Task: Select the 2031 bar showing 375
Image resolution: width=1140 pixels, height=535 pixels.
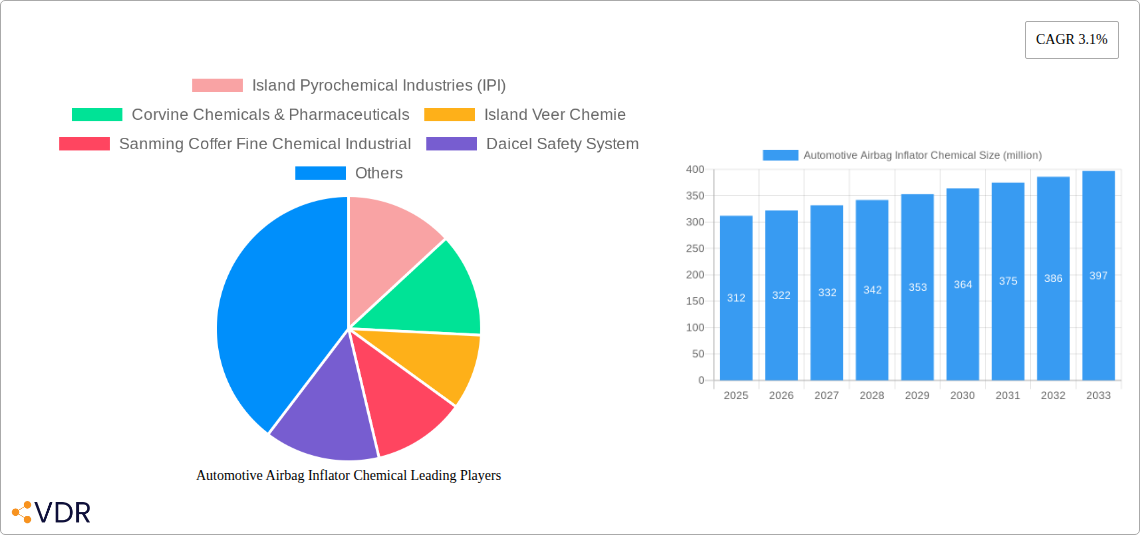Action: [1008, 281]
